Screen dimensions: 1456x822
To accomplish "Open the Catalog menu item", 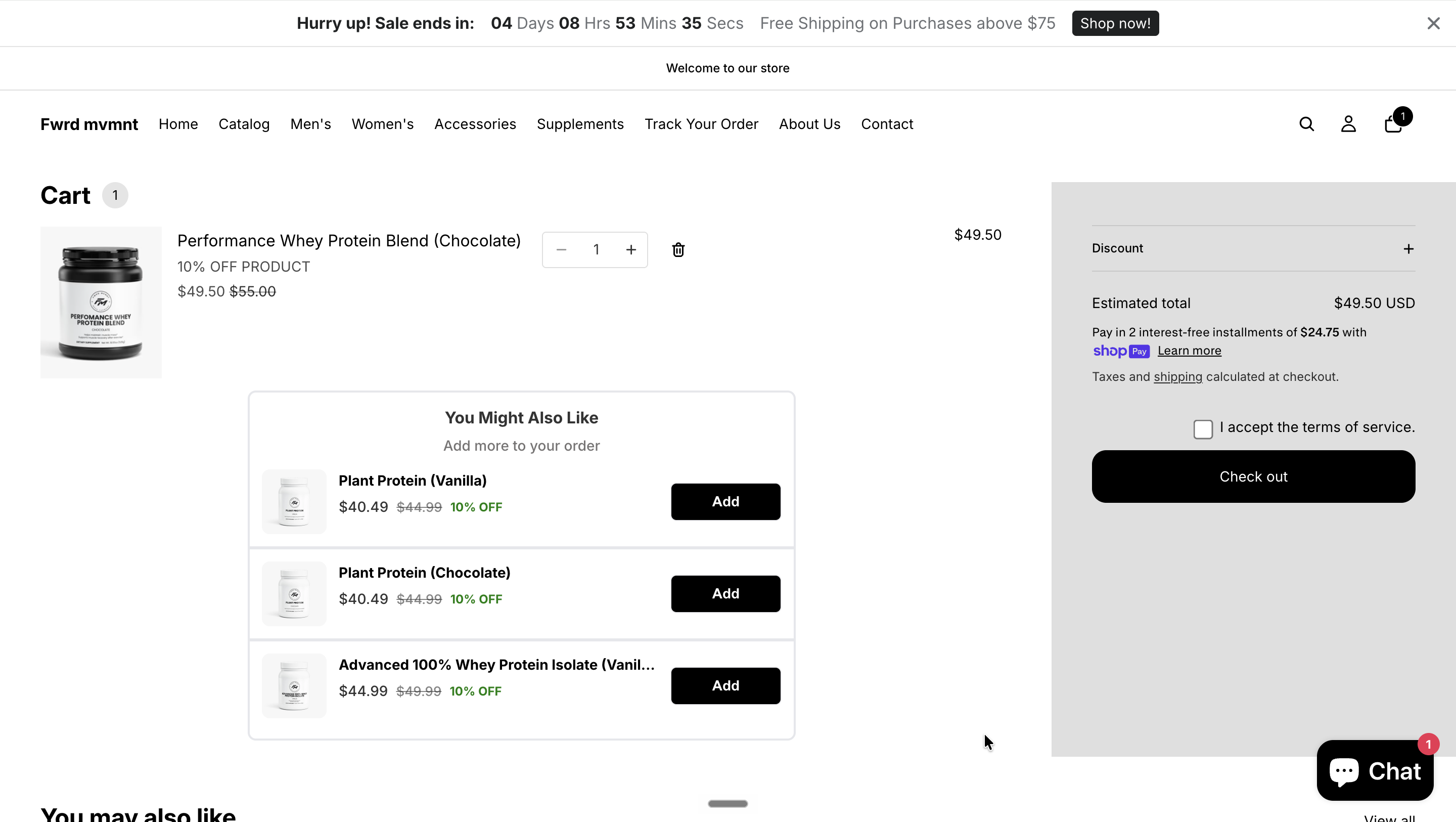I will [x=244, y=124].
